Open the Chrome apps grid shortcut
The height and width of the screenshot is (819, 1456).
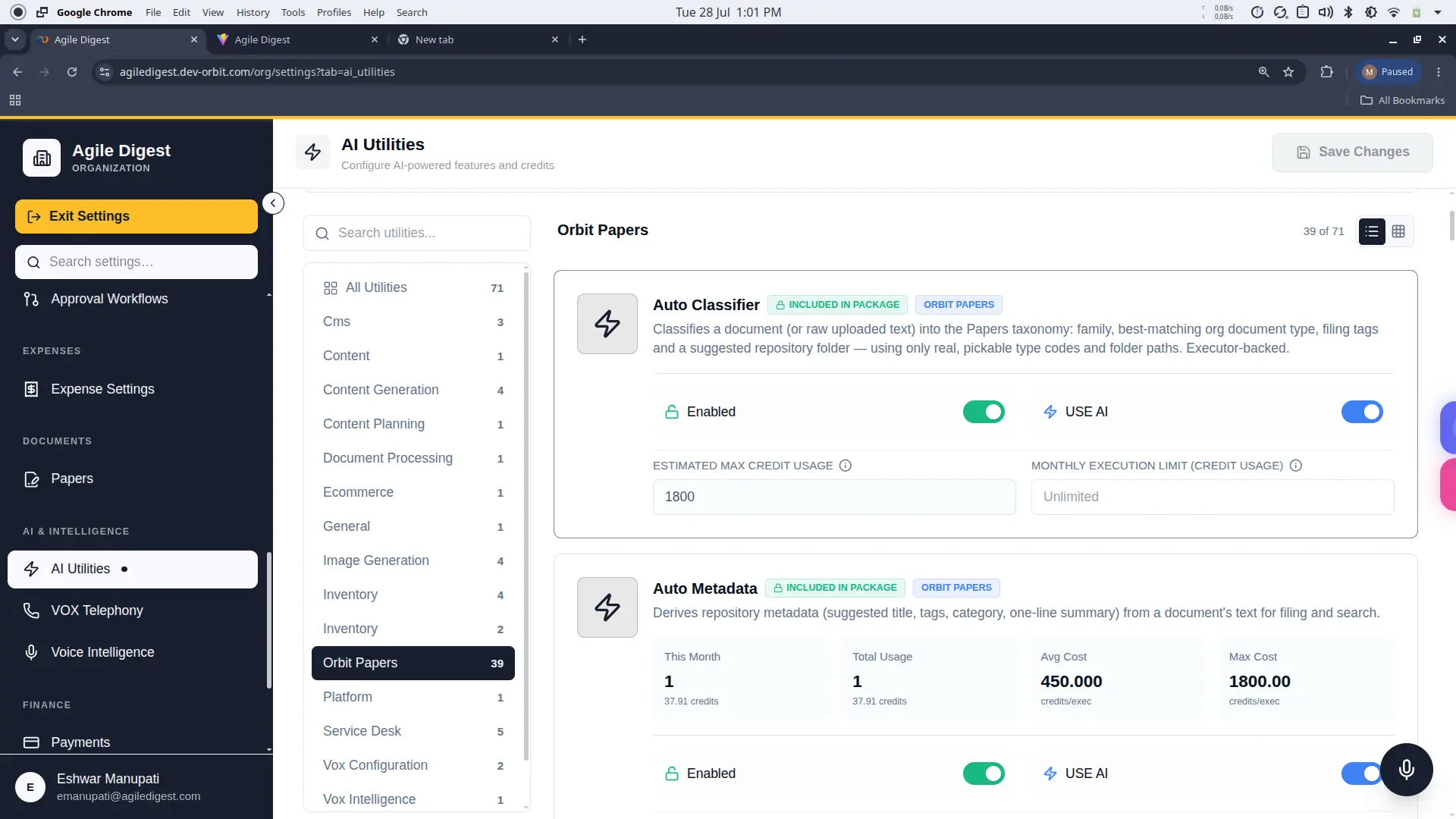tap(15, 100)
